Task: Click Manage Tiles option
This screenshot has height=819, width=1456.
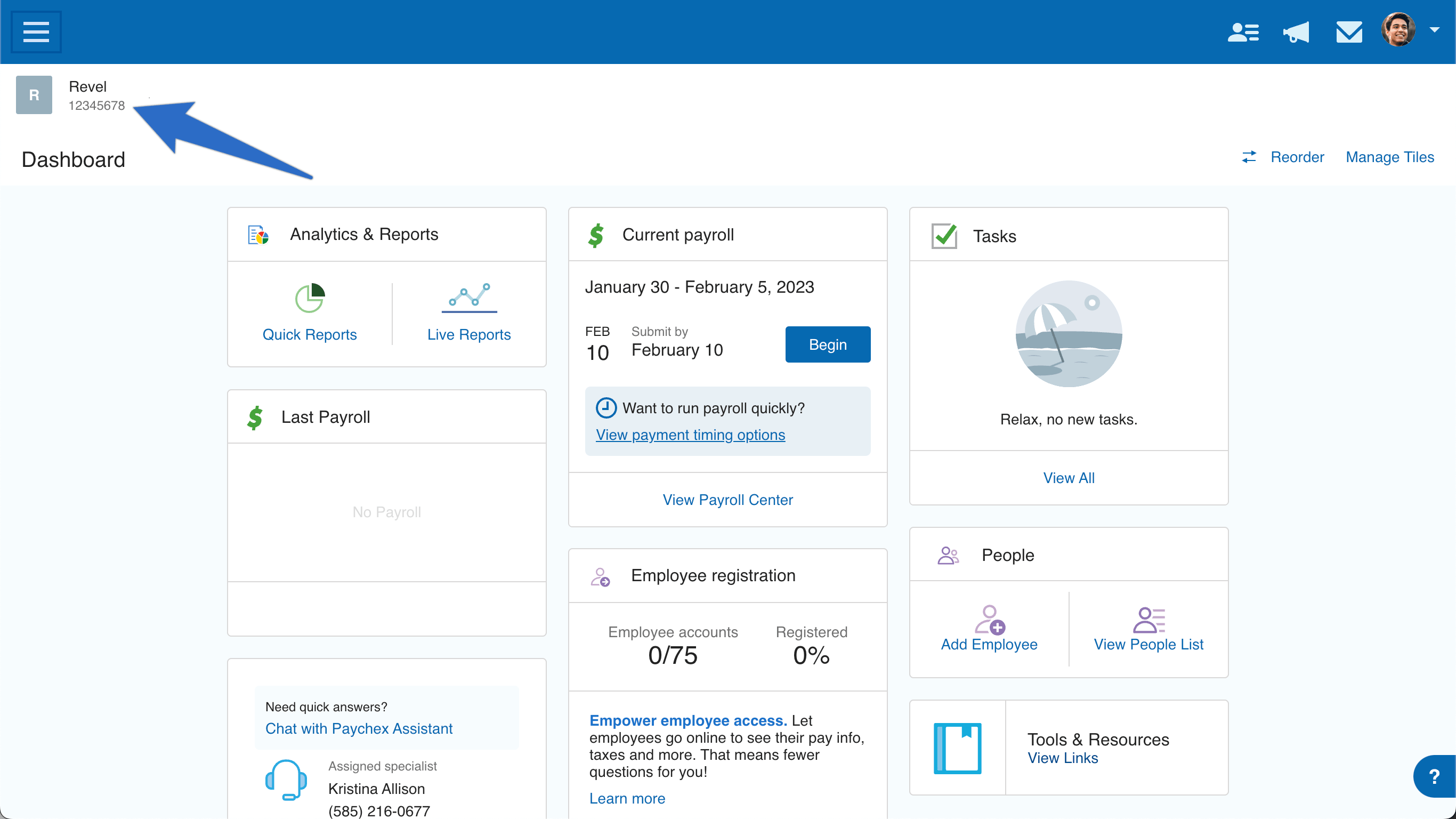Action: (x=1389, y=157)
